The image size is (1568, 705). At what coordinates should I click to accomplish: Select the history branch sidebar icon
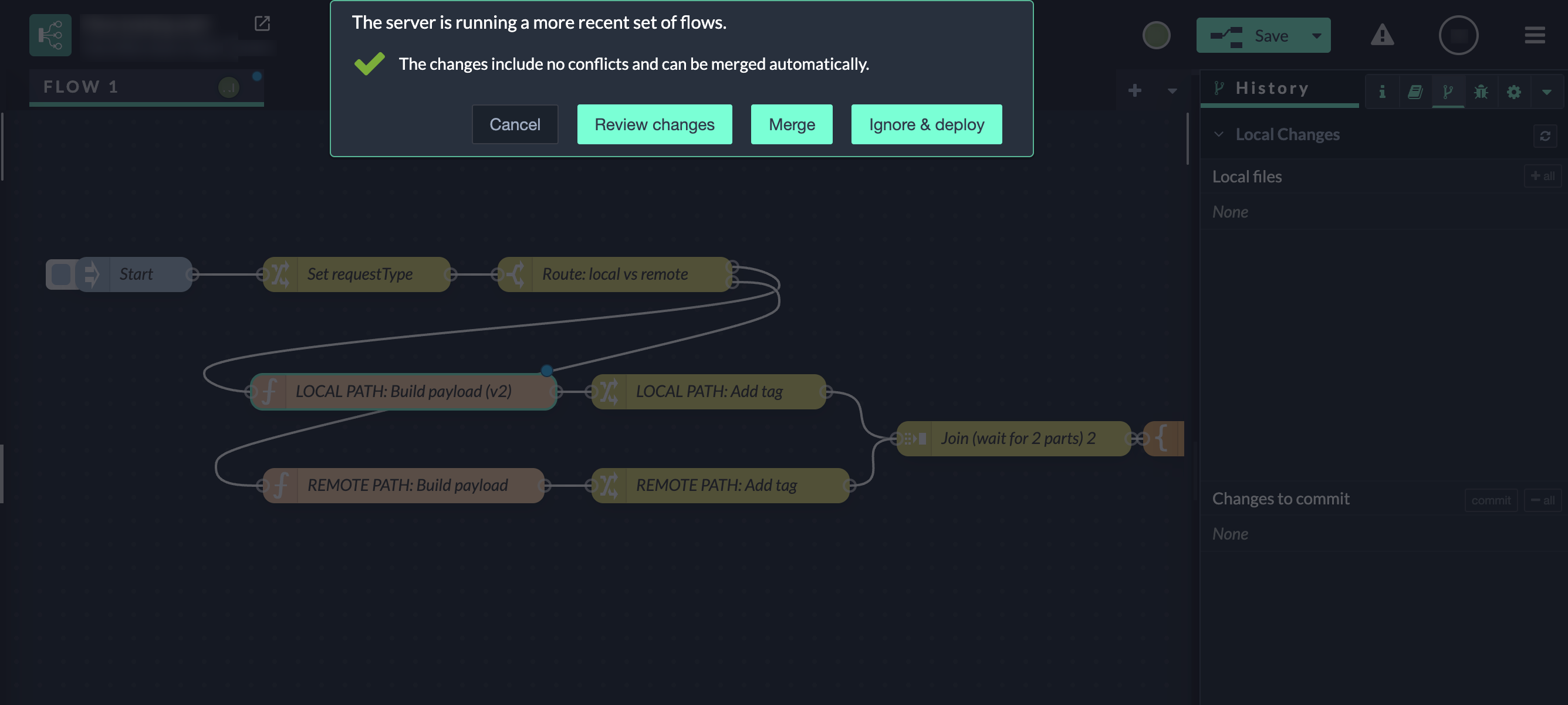1448,91
